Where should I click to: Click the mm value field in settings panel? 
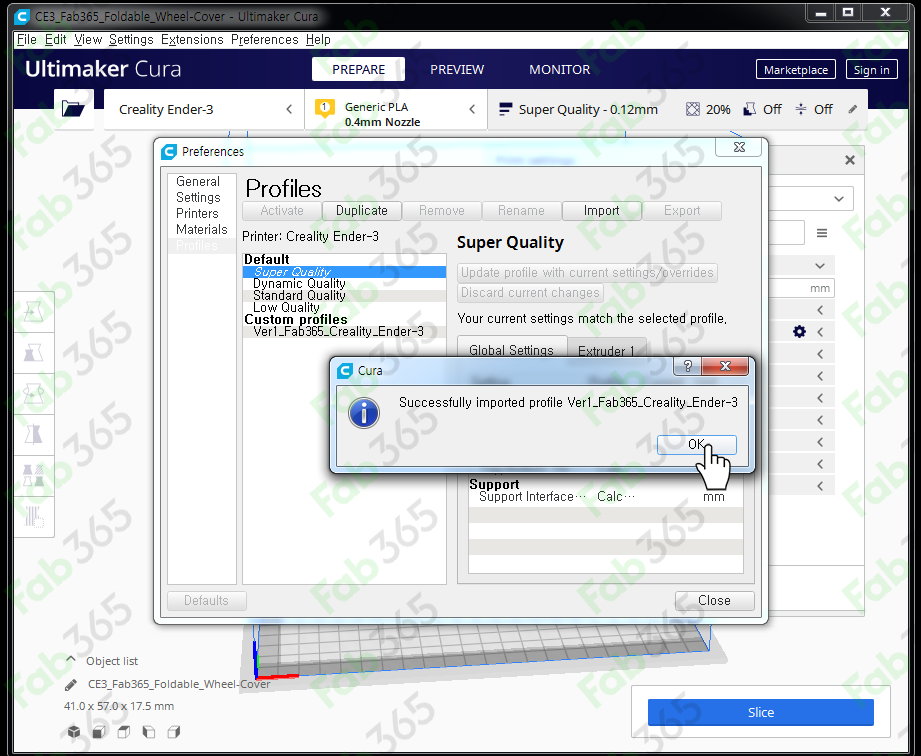coord(802,288)
